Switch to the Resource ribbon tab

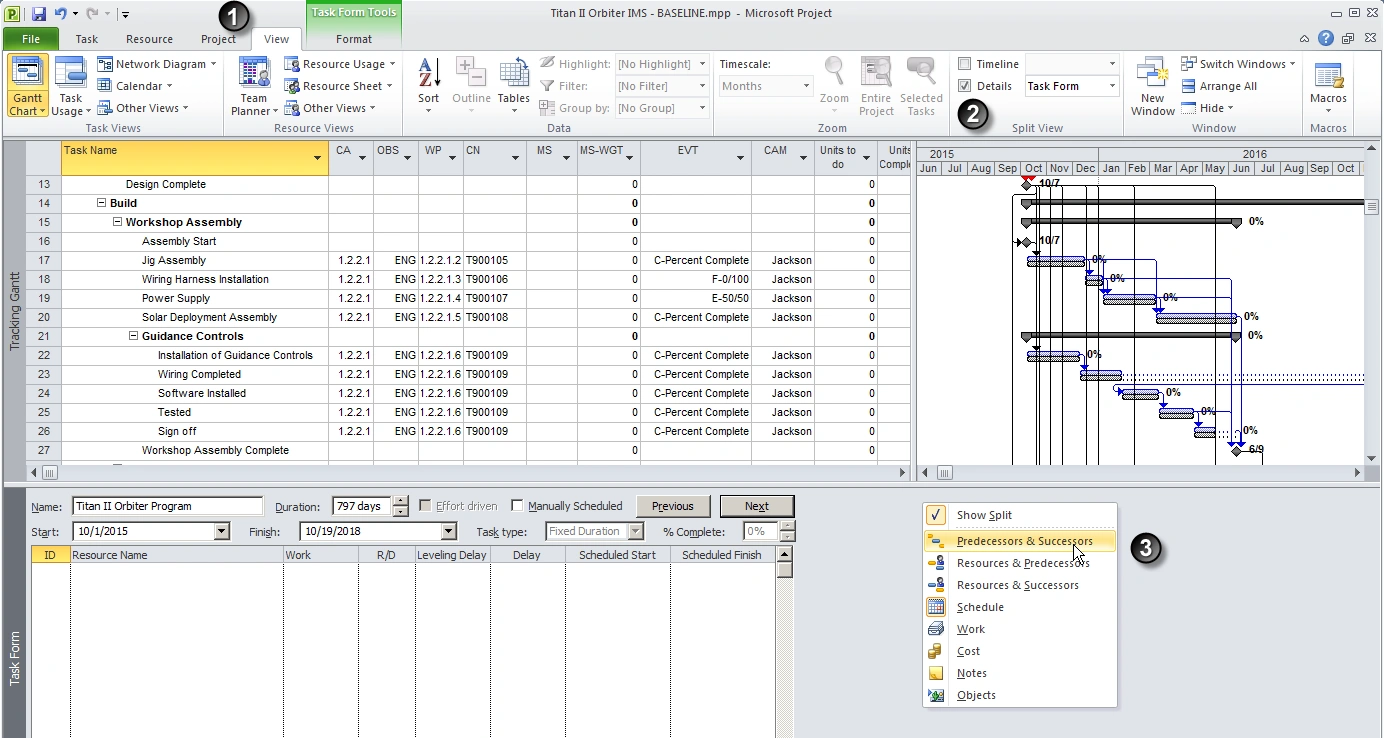tap(149, 39)
